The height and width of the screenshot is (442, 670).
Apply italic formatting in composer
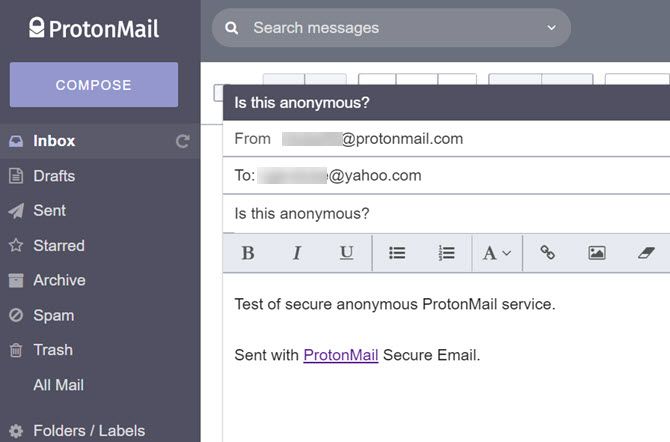(x=297, y=253)
